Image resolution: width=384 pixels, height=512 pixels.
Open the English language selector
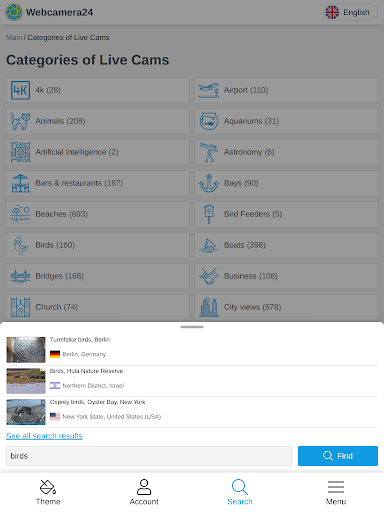351,13
